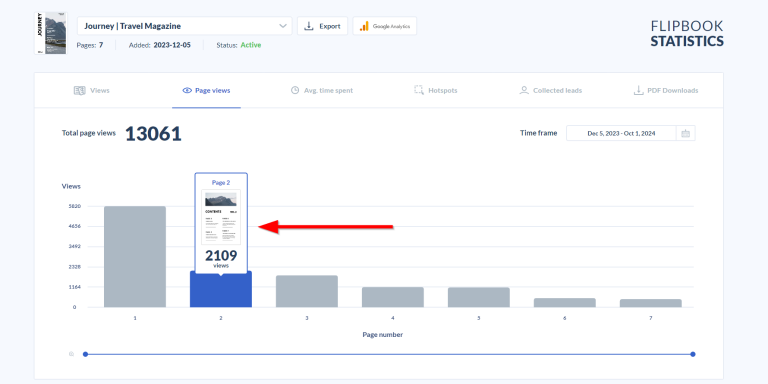Click the clock icon in Avg. time spent
Screen dimensions: 768x384
coord(295,91)
